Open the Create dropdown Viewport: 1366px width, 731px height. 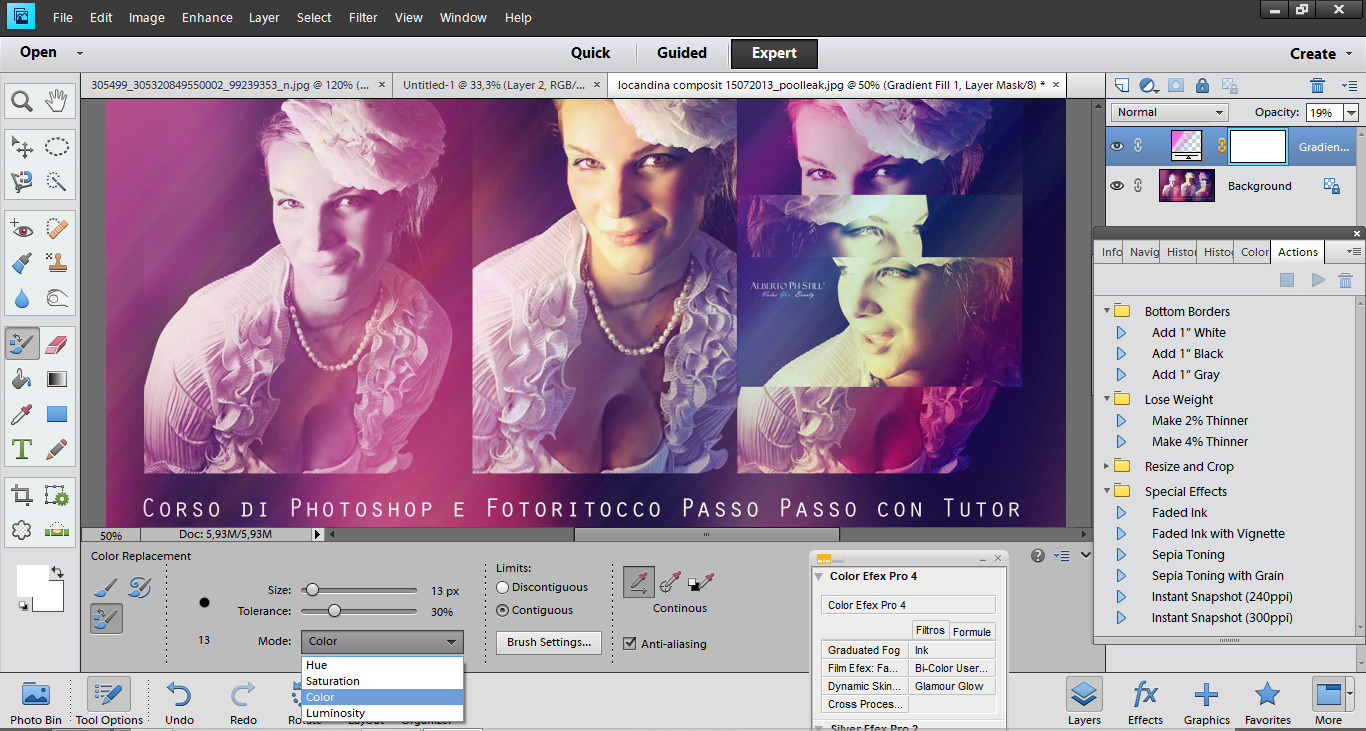point(1321,54)
